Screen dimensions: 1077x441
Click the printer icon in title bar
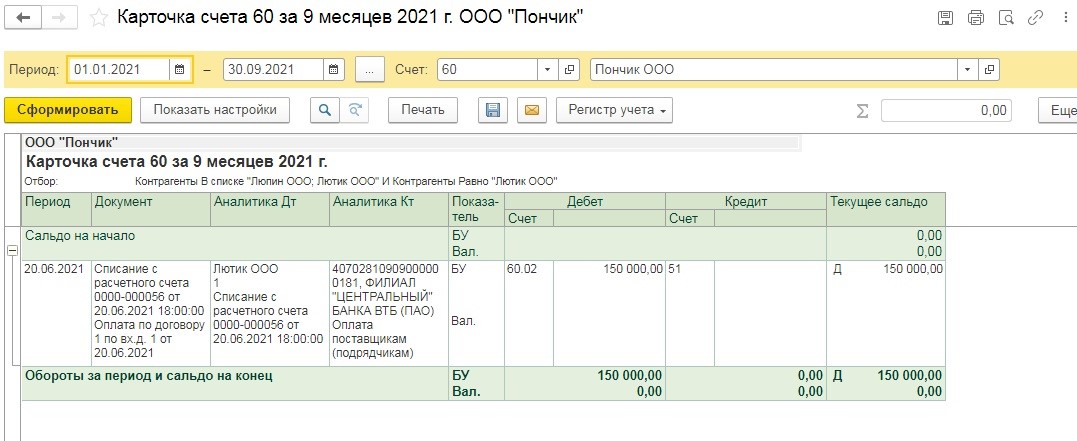976,18
